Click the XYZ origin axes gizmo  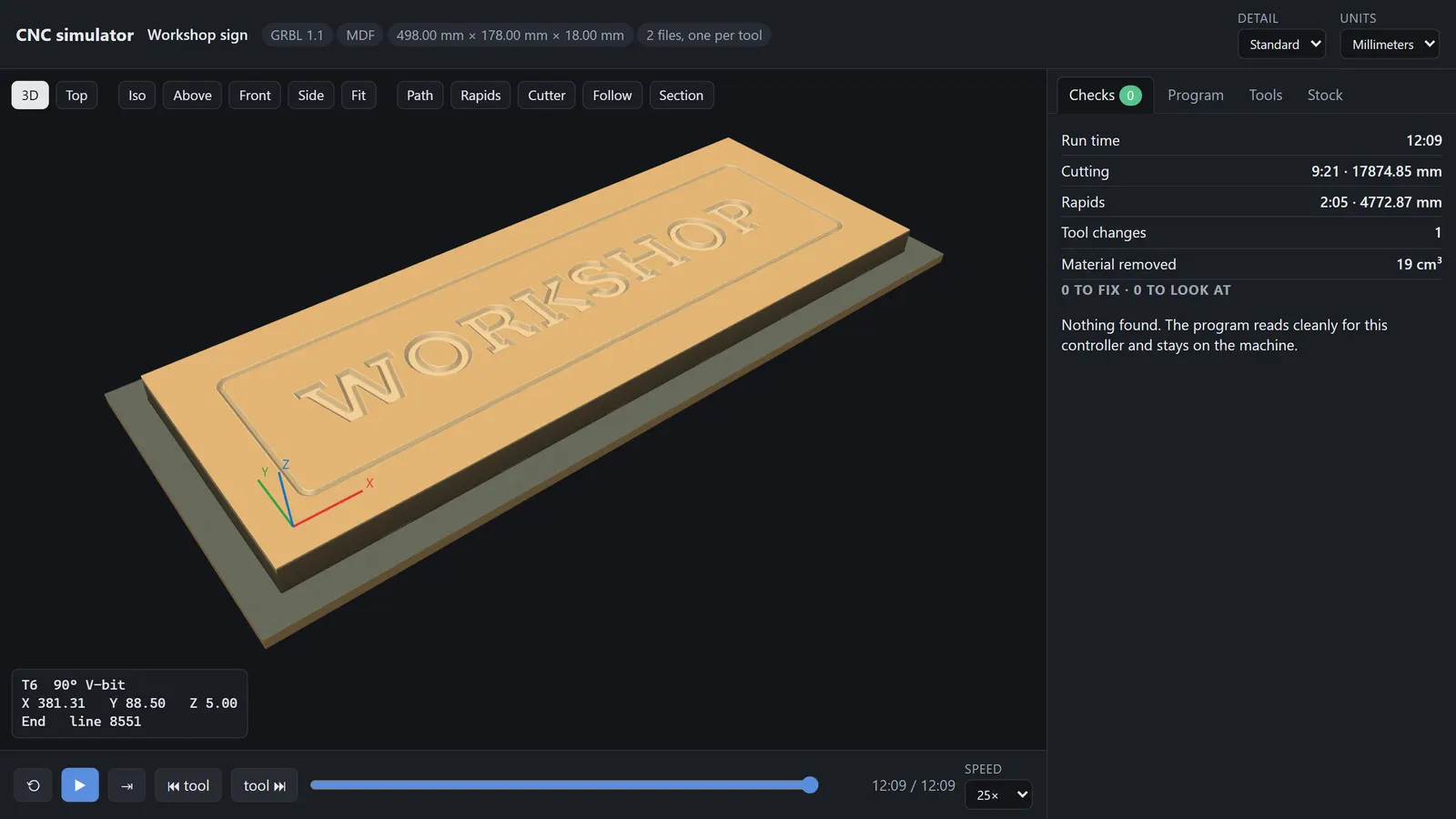314,492
